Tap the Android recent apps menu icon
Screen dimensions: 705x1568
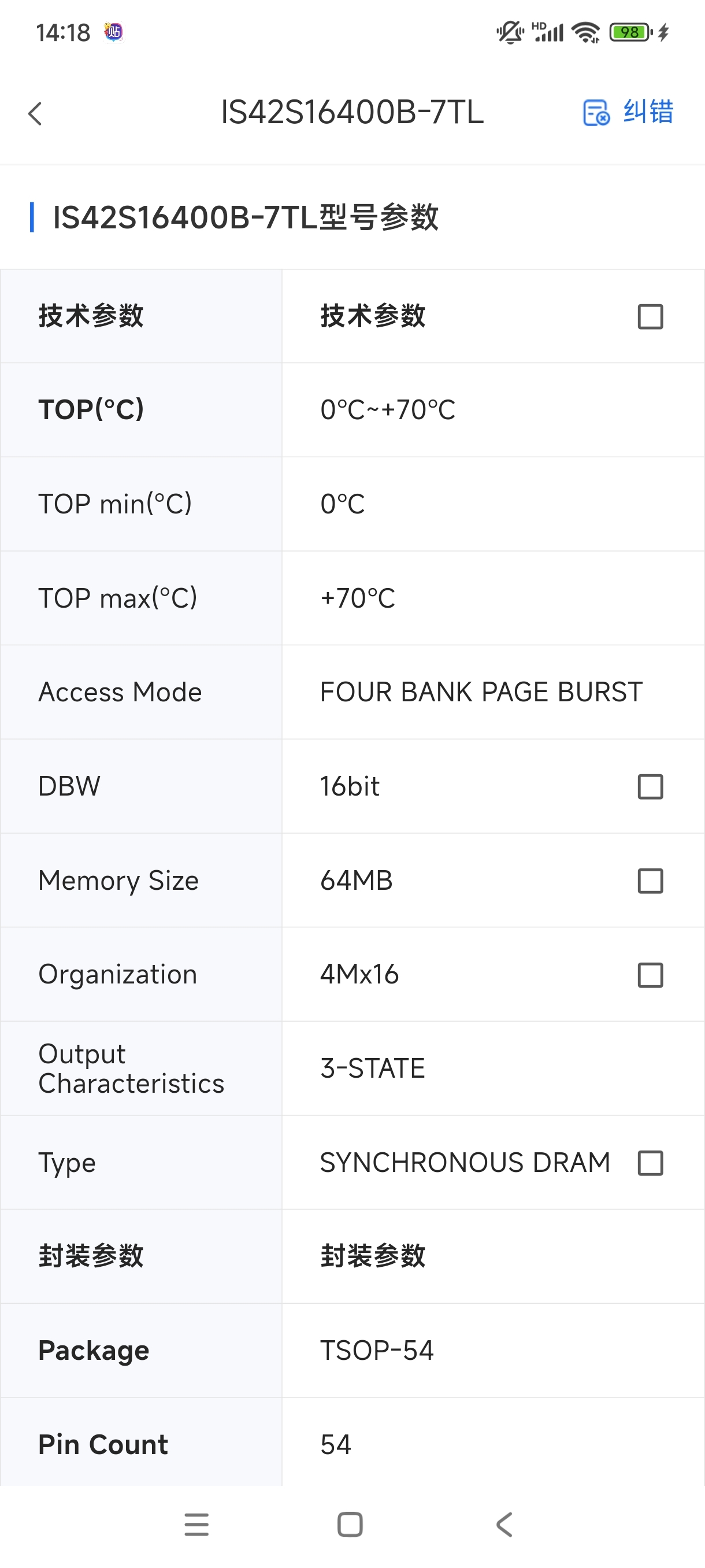tap(196, 1525)
